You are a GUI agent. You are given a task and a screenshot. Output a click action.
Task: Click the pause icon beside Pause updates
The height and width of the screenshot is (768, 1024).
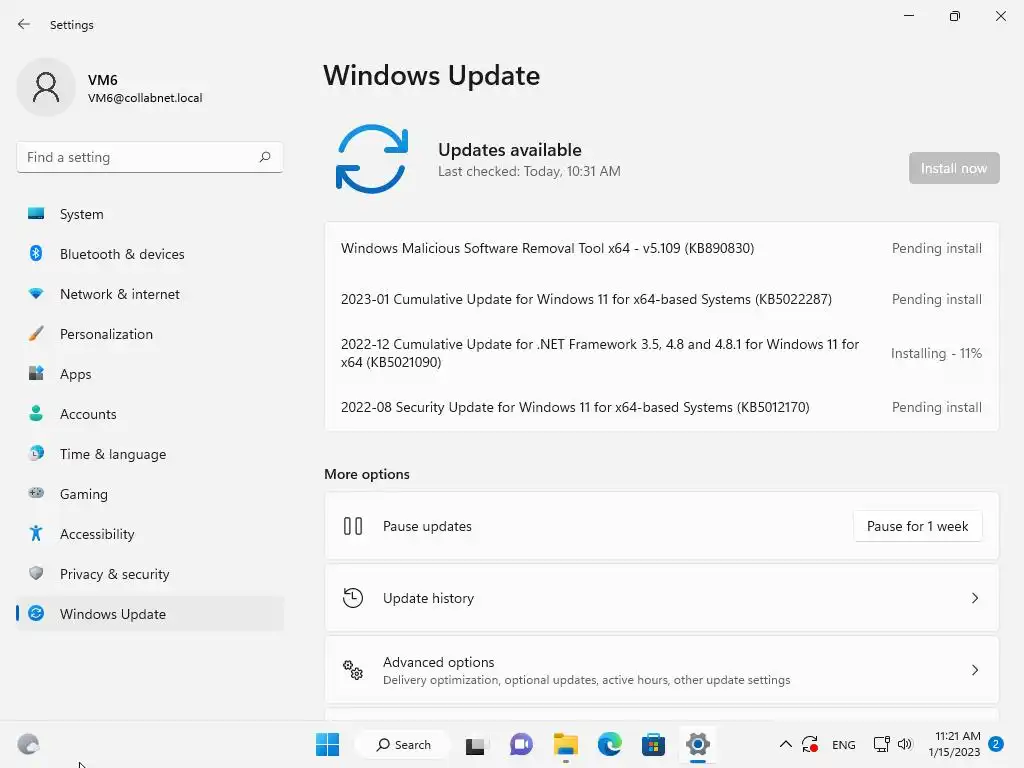click(x=353, y=526)
